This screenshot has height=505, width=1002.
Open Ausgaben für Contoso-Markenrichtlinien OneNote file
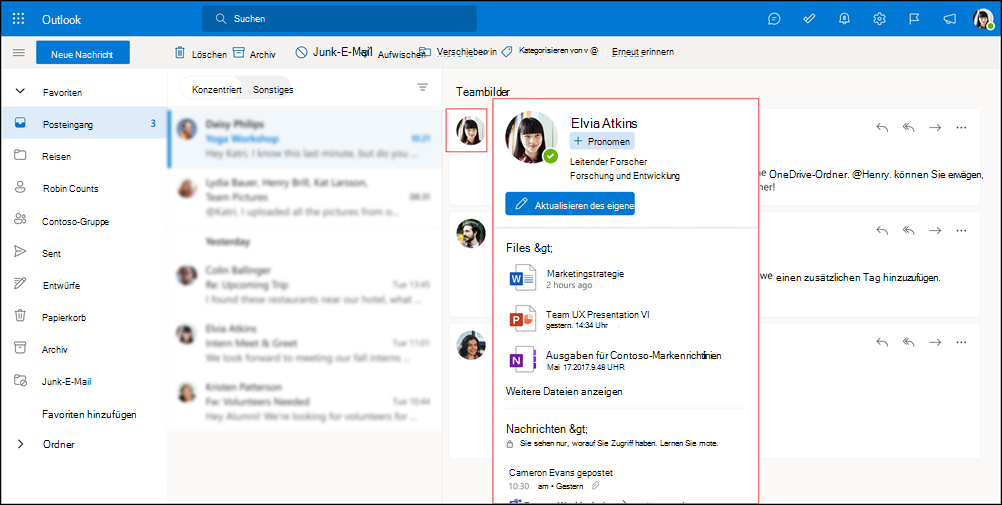pyautogui.click(x=613, y=360)
